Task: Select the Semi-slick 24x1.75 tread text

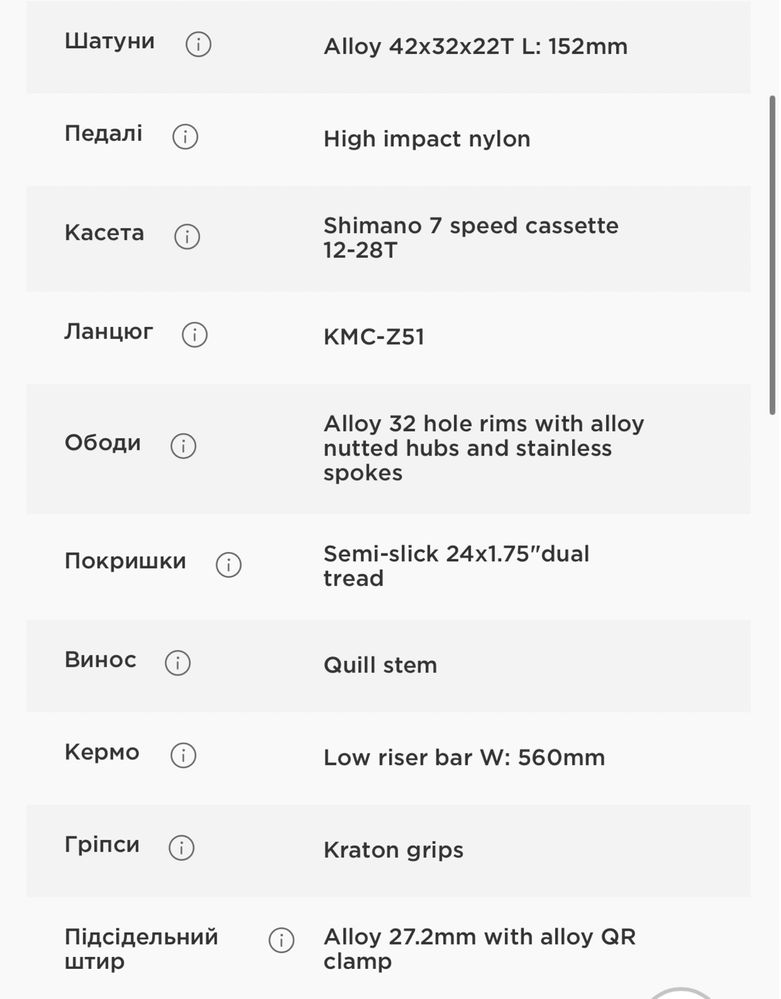Action: click(x=456, y=566)
